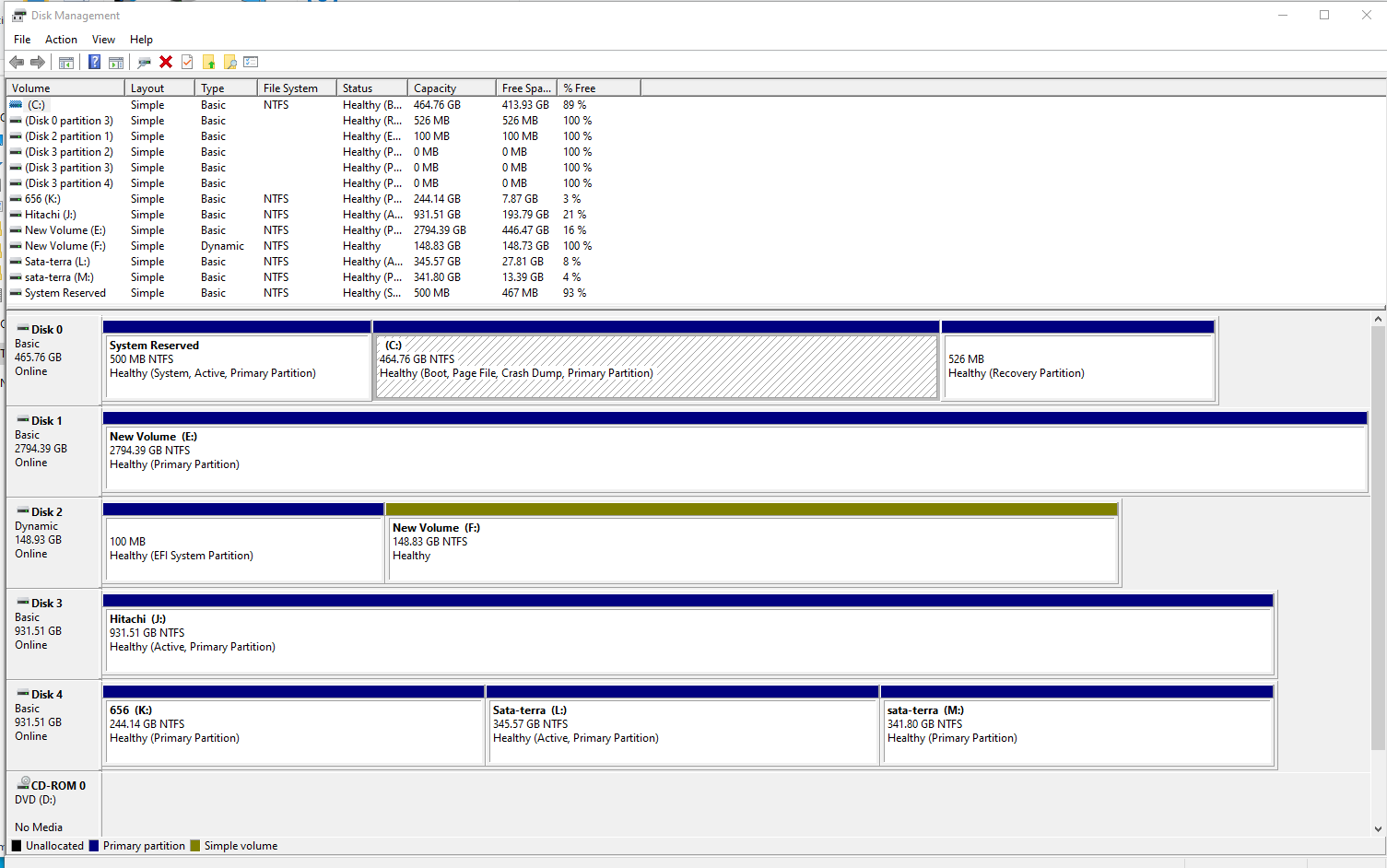Select New Volume (F:) block on Disk 2

[x=752, y=543]
